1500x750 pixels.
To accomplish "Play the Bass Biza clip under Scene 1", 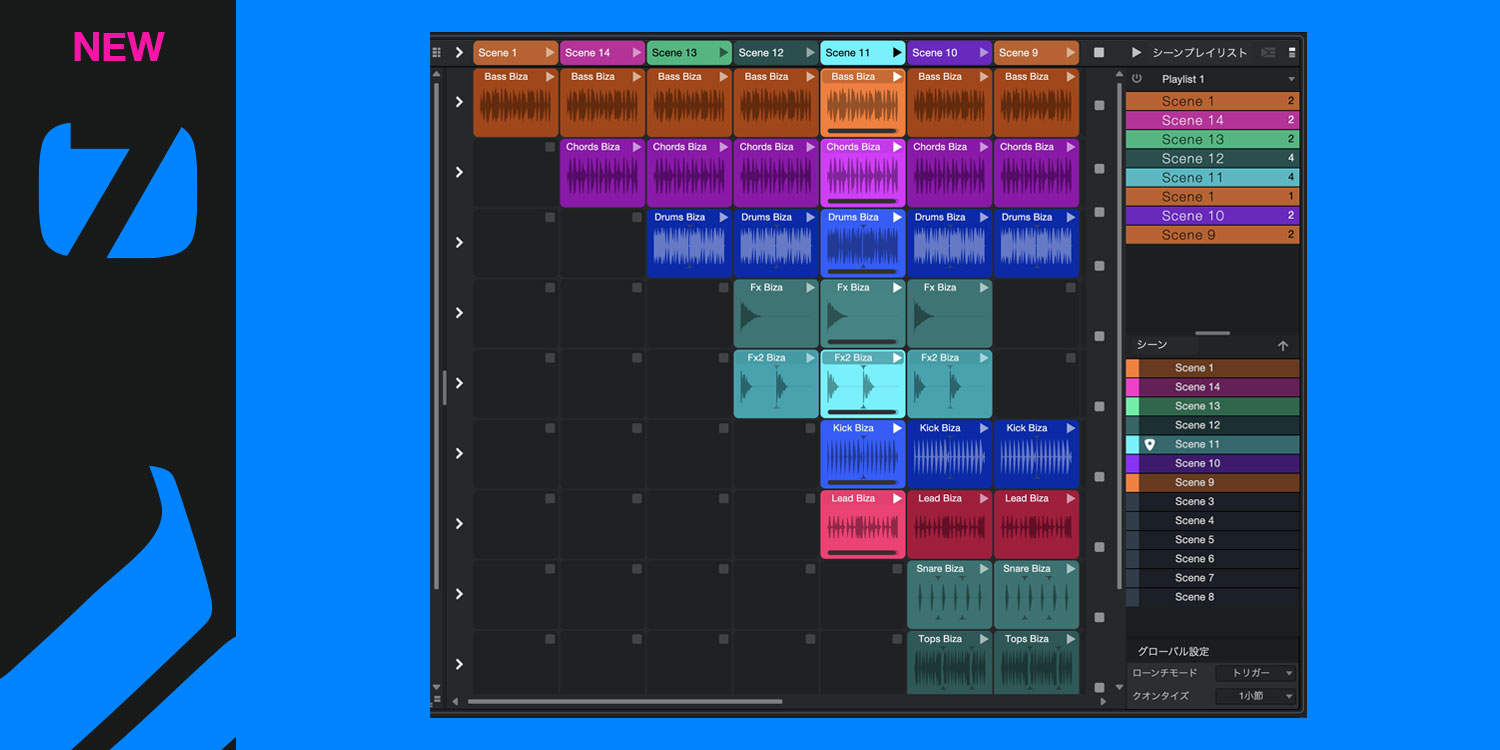I will 550,77.
